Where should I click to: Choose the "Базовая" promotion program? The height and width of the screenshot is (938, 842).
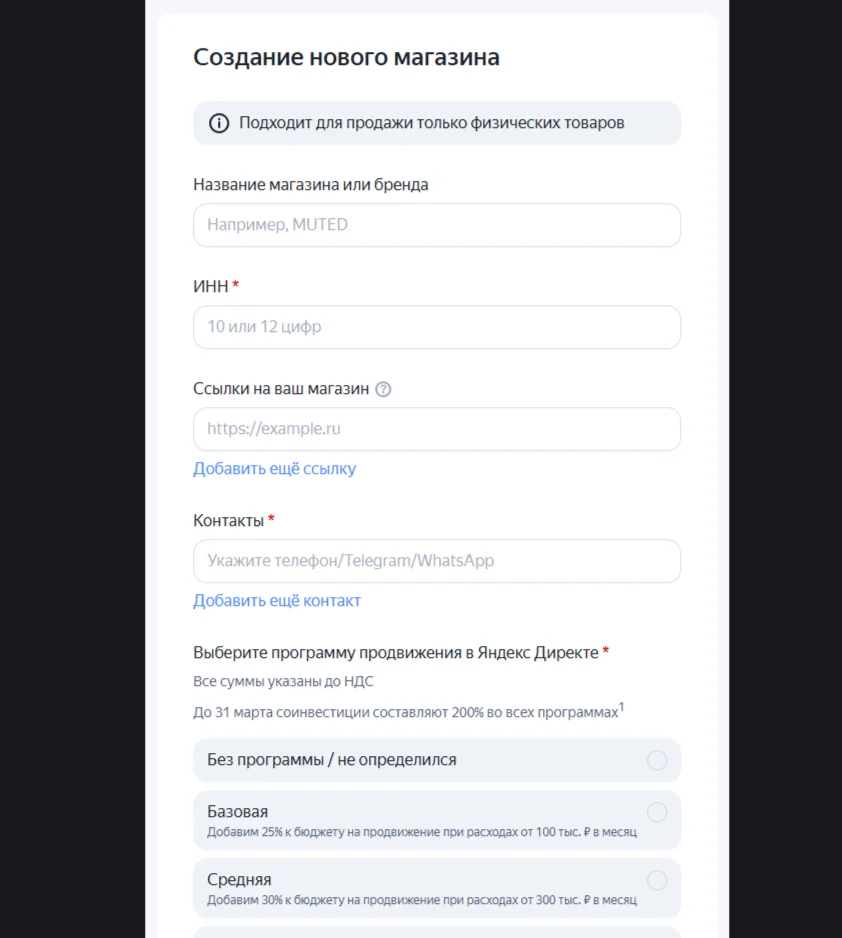(656, 812)
